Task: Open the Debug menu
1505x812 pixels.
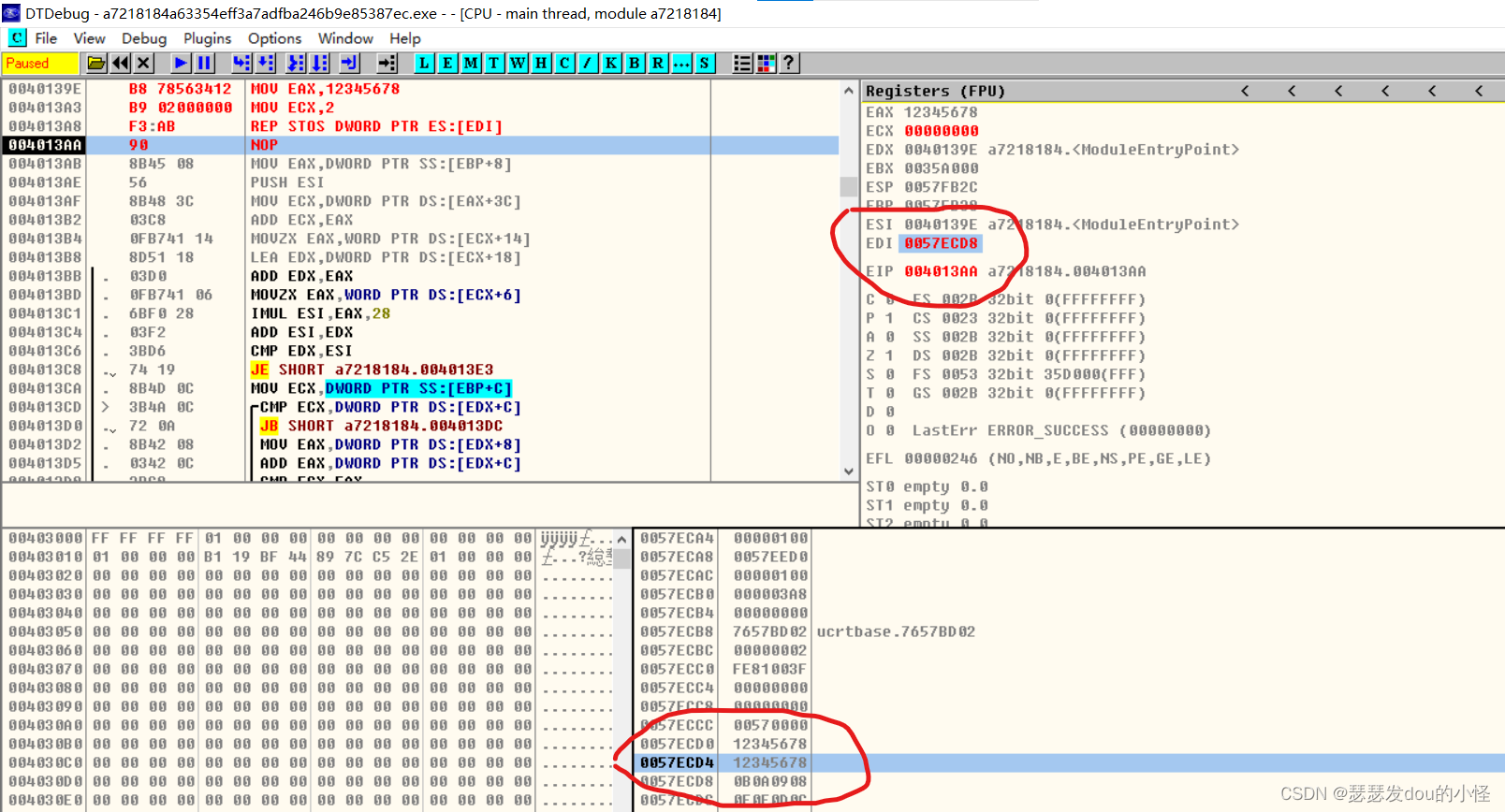Action: coord(144,38)
